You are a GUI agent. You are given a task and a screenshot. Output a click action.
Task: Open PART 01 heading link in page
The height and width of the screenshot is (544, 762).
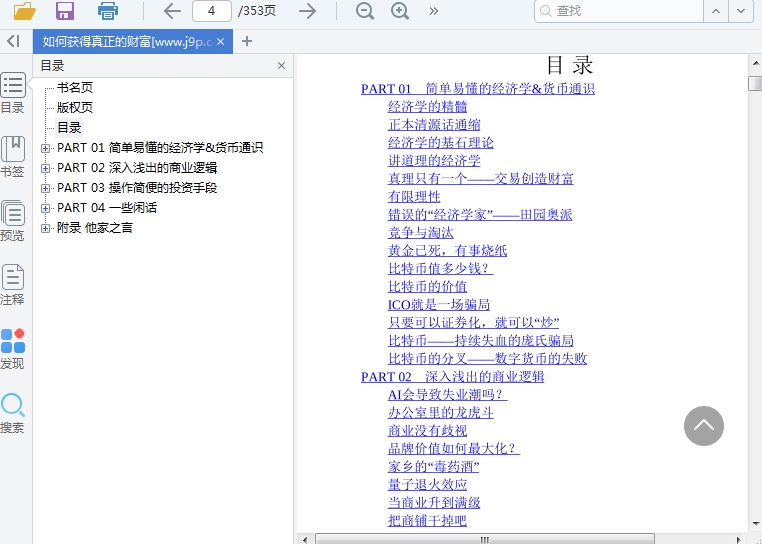[x=478, y=89]
